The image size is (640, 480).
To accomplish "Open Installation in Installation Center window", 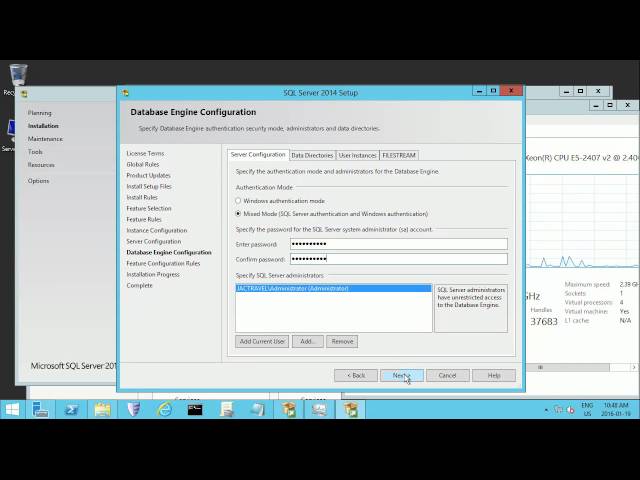I will coord(43,126).
